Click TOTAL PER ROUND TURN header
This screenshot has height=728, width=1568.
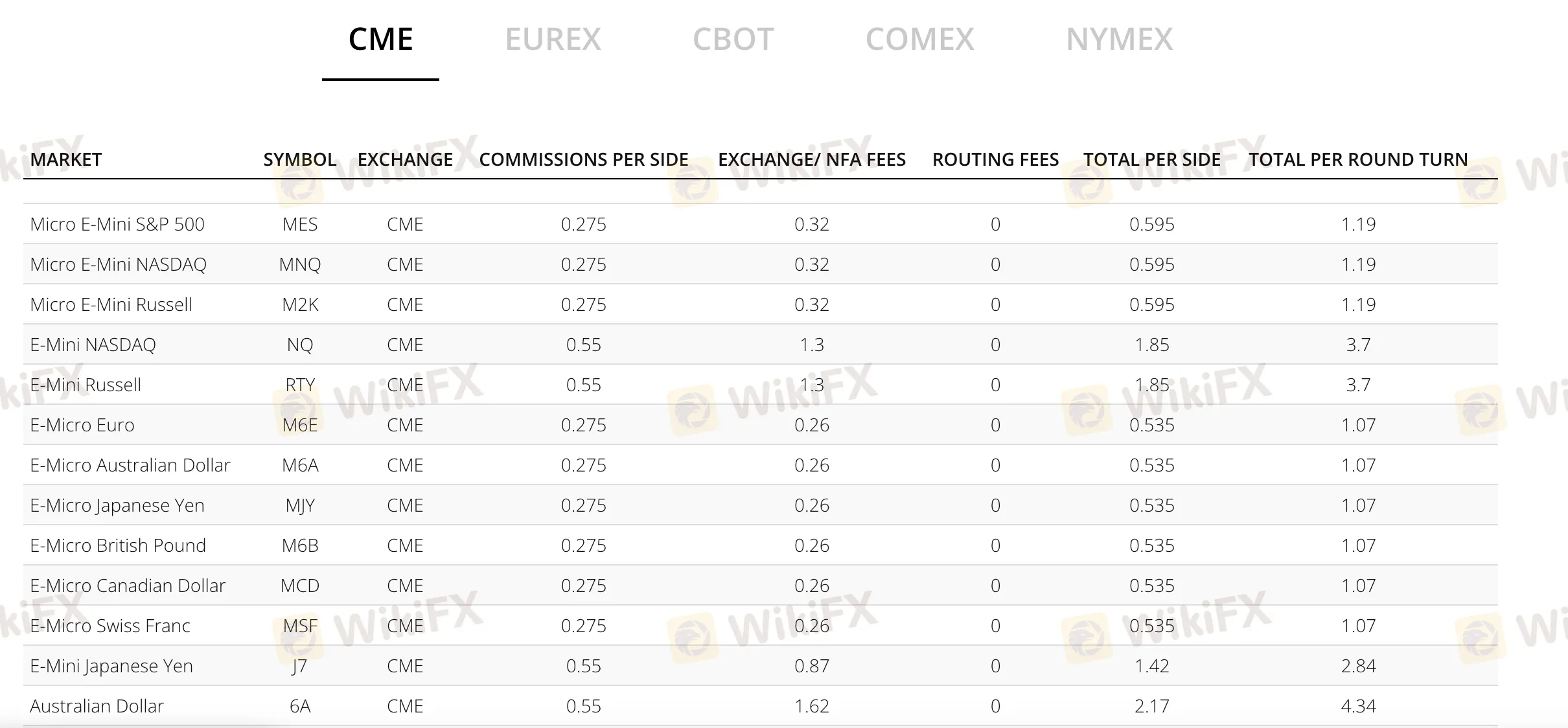pos(1358,159)
